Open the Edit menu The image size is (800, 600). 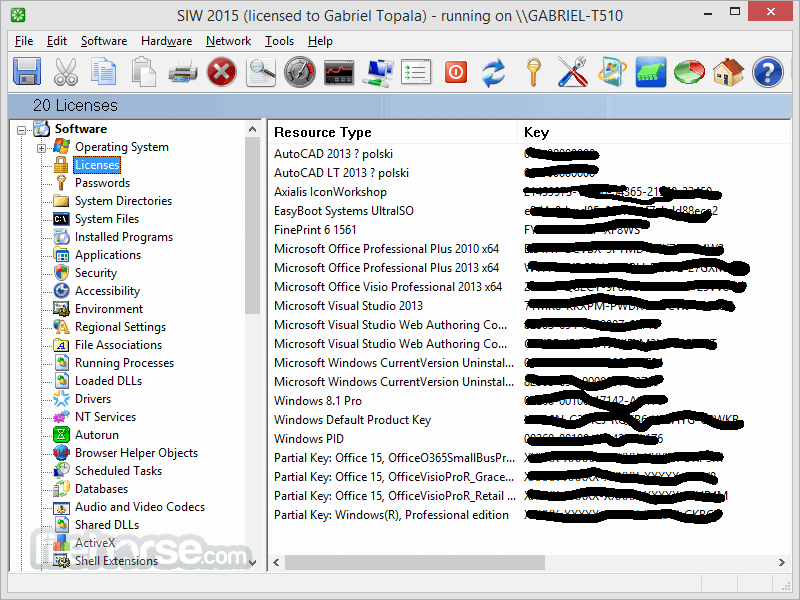pyautogui.click(x=57, y=41)
